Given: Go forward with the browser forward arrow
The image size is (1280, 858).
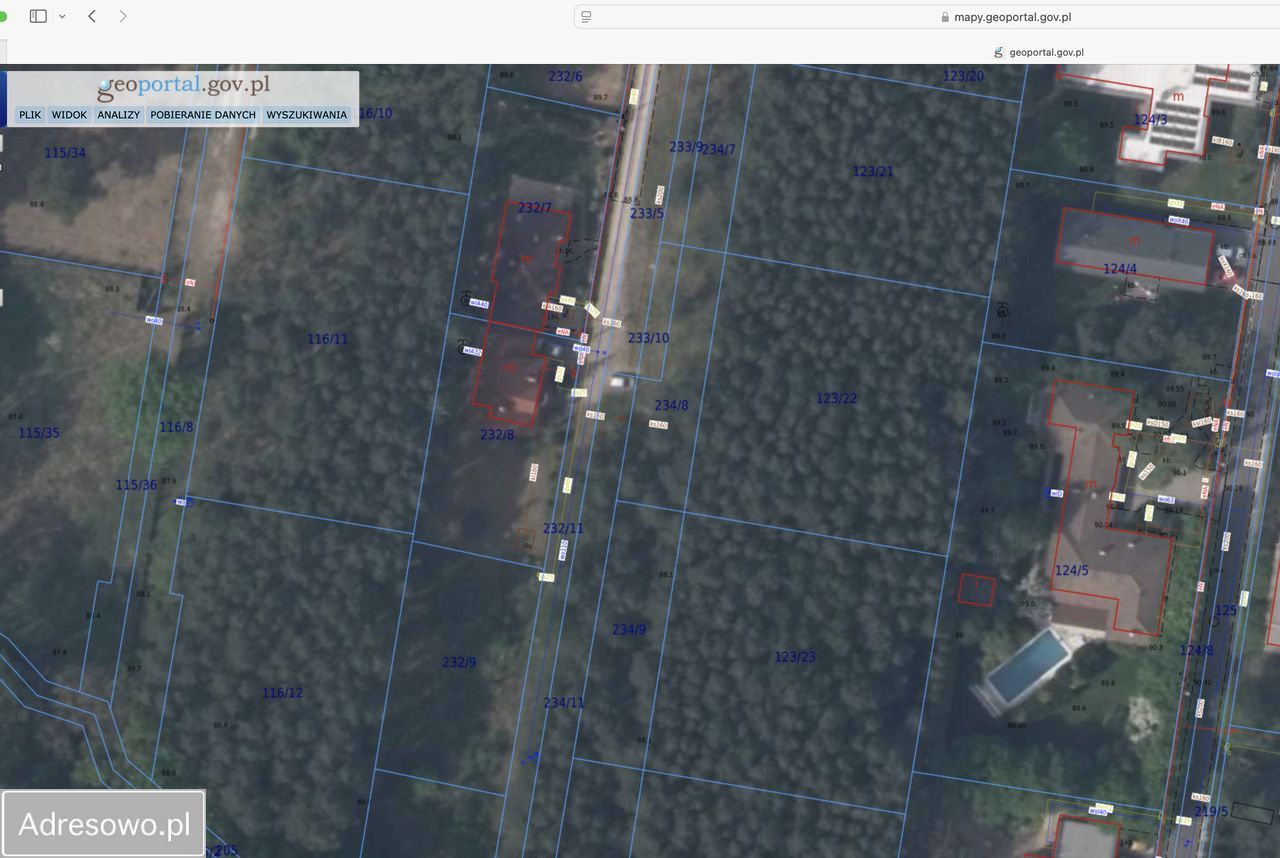Looking at the screenshot, I should (123, 16).
